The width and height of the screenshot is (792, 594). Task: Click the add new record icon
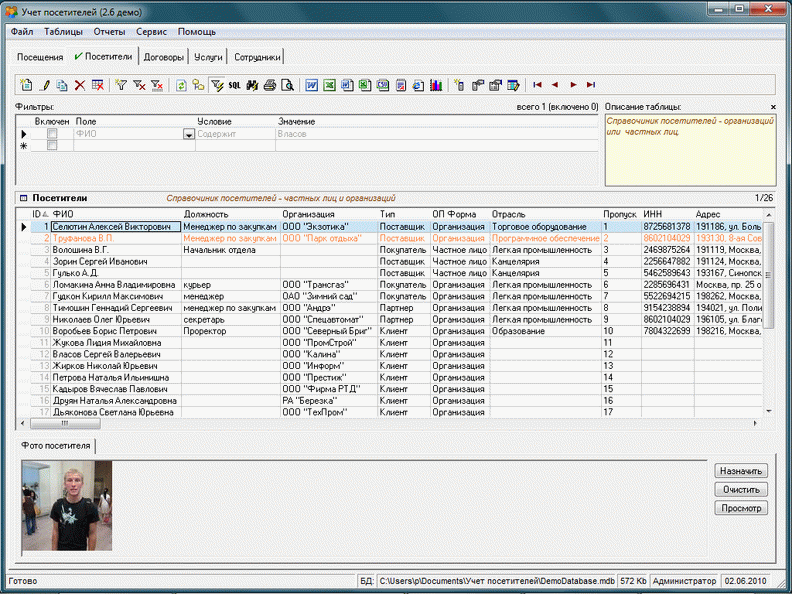click(26, 85)
